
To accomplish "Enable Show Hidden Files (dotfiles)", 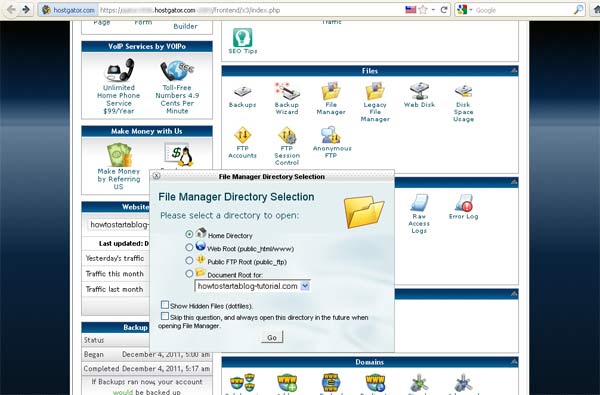I will 165,305.
